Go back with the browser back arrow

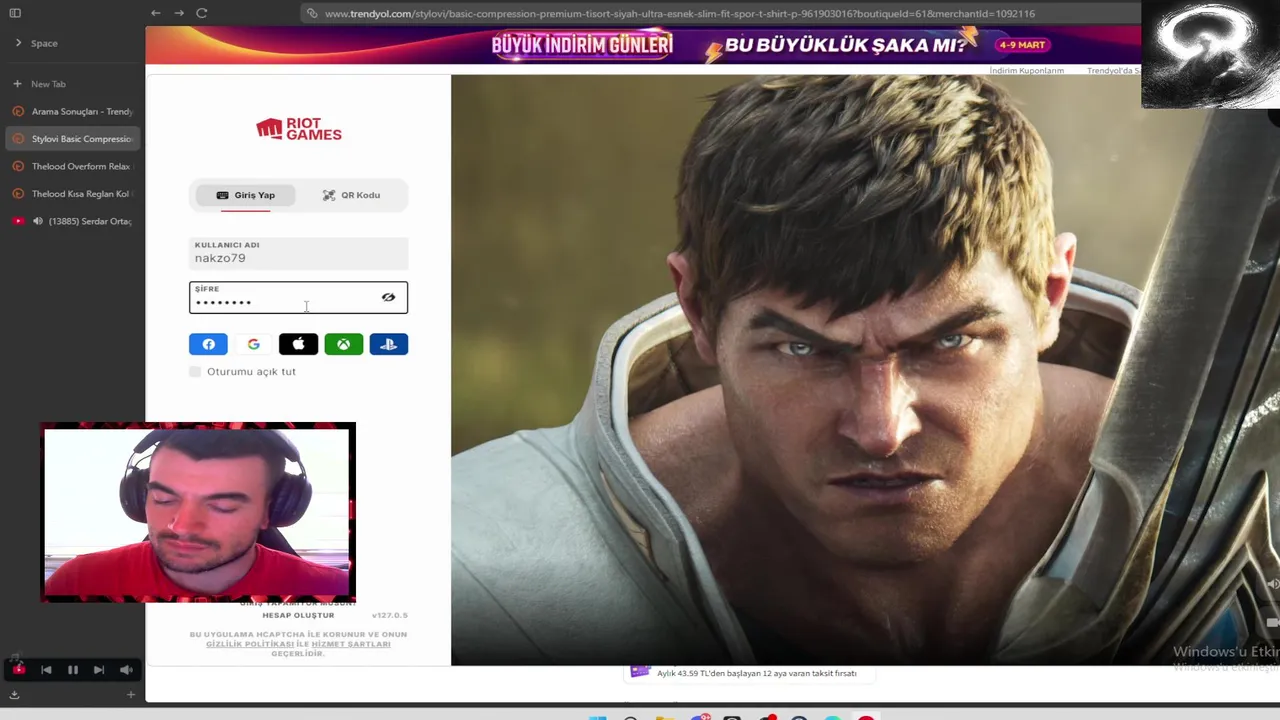pos(156,13)
